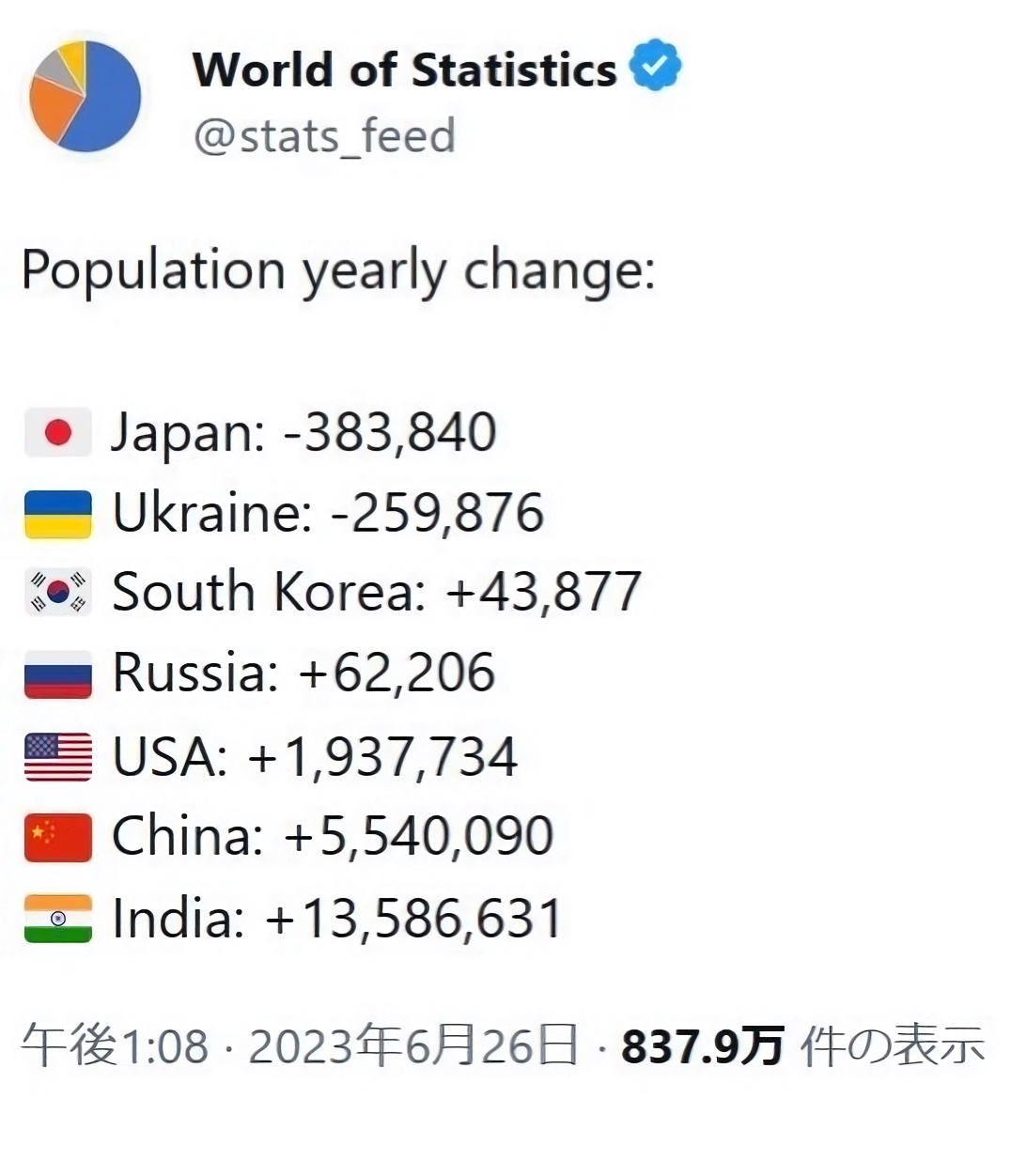Click the blue verified checkmark badge

[656, 68]
